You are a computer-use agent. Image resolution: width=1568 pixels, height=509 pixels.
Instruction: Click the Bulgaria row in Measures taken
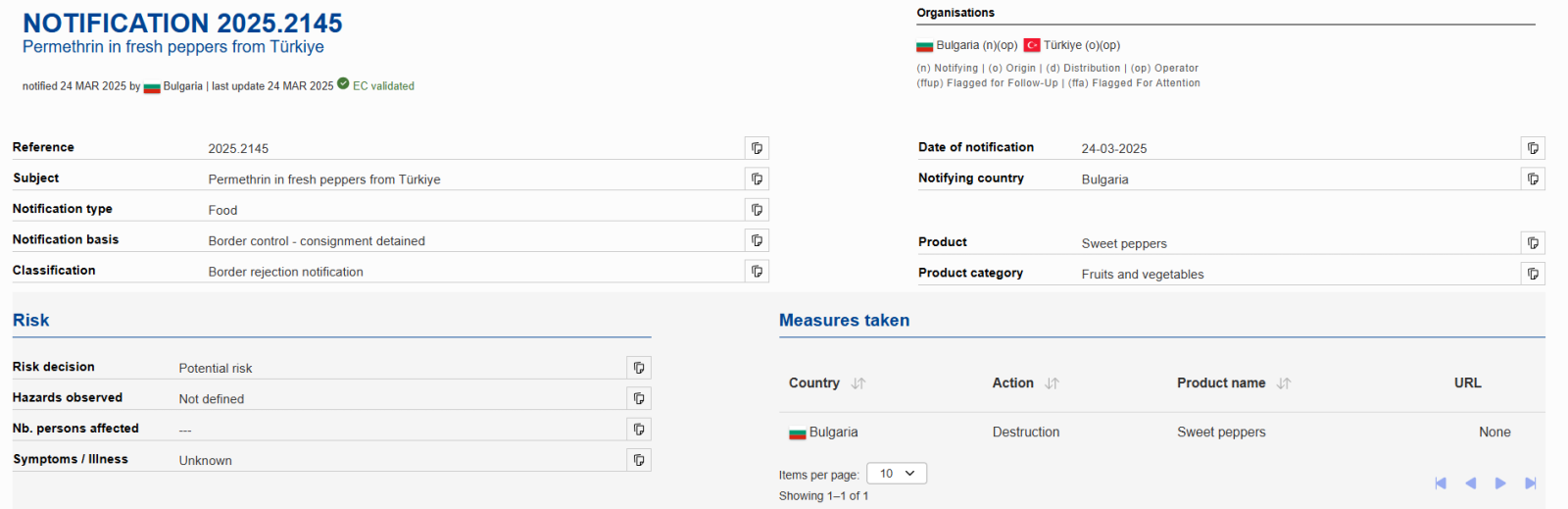click(833, 433)
